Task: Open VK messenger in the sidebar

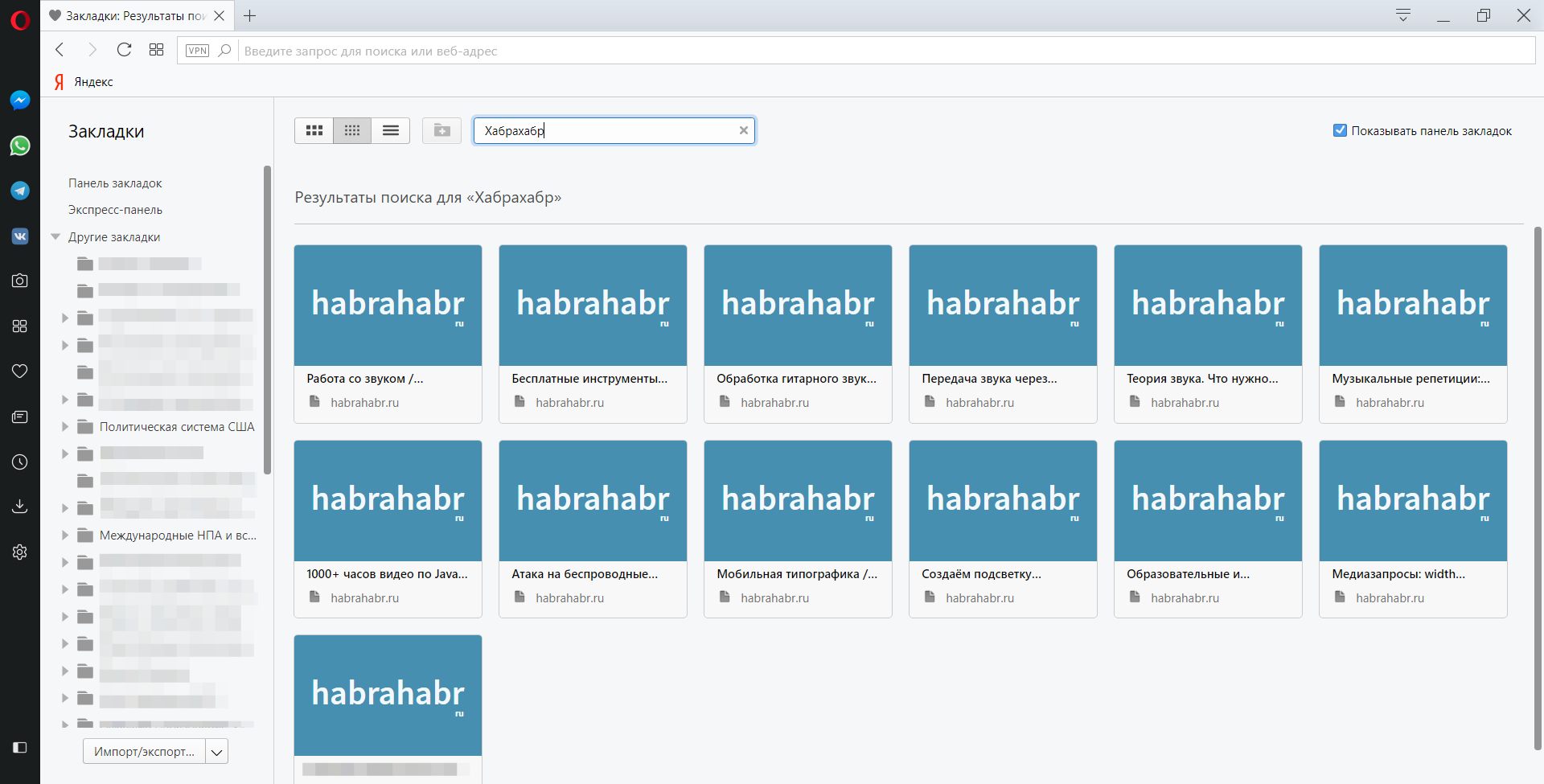Action: pos(20,236)
